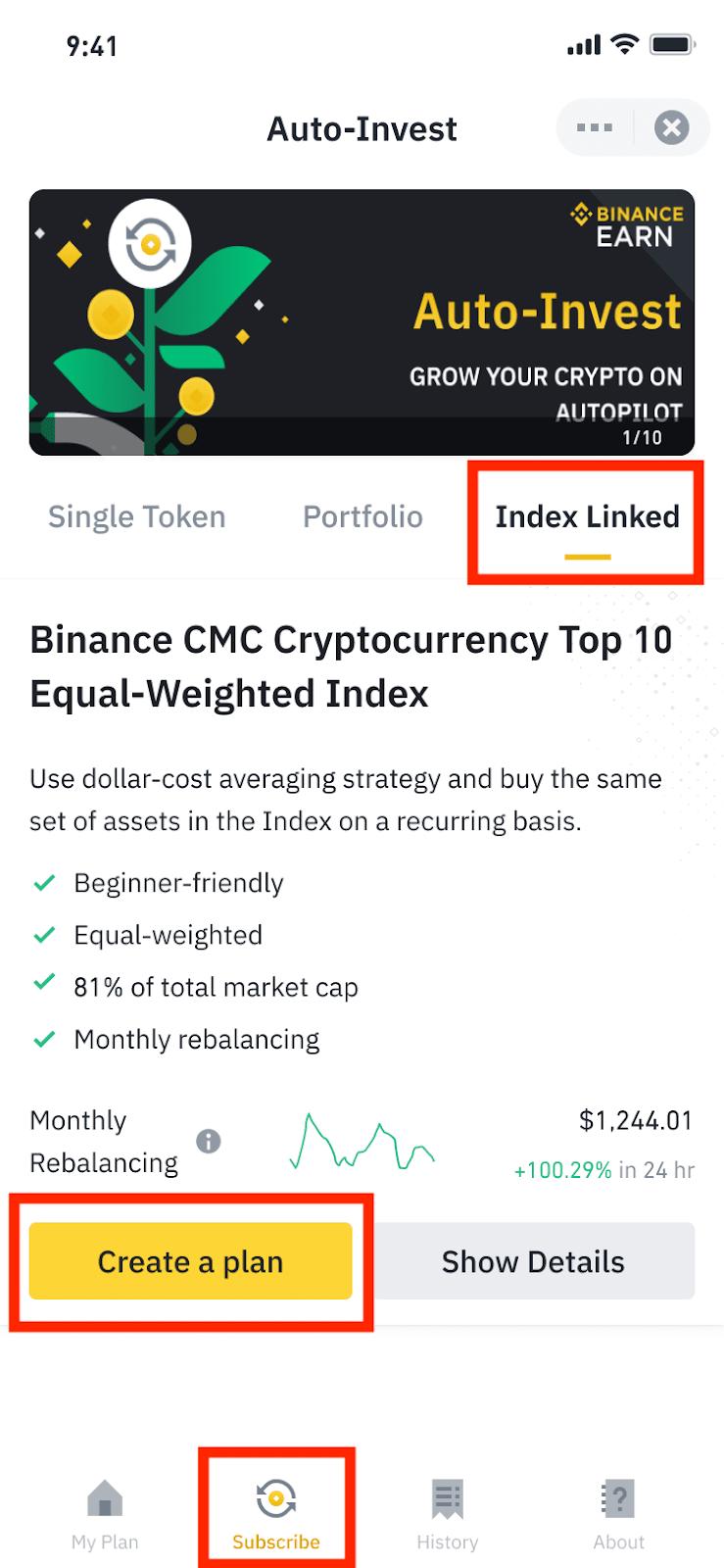The height and width of the screenshot is (1568, 724).
Task: Tap the Auto-Invest coin emblem in banner
Action: tap(150, 243)
